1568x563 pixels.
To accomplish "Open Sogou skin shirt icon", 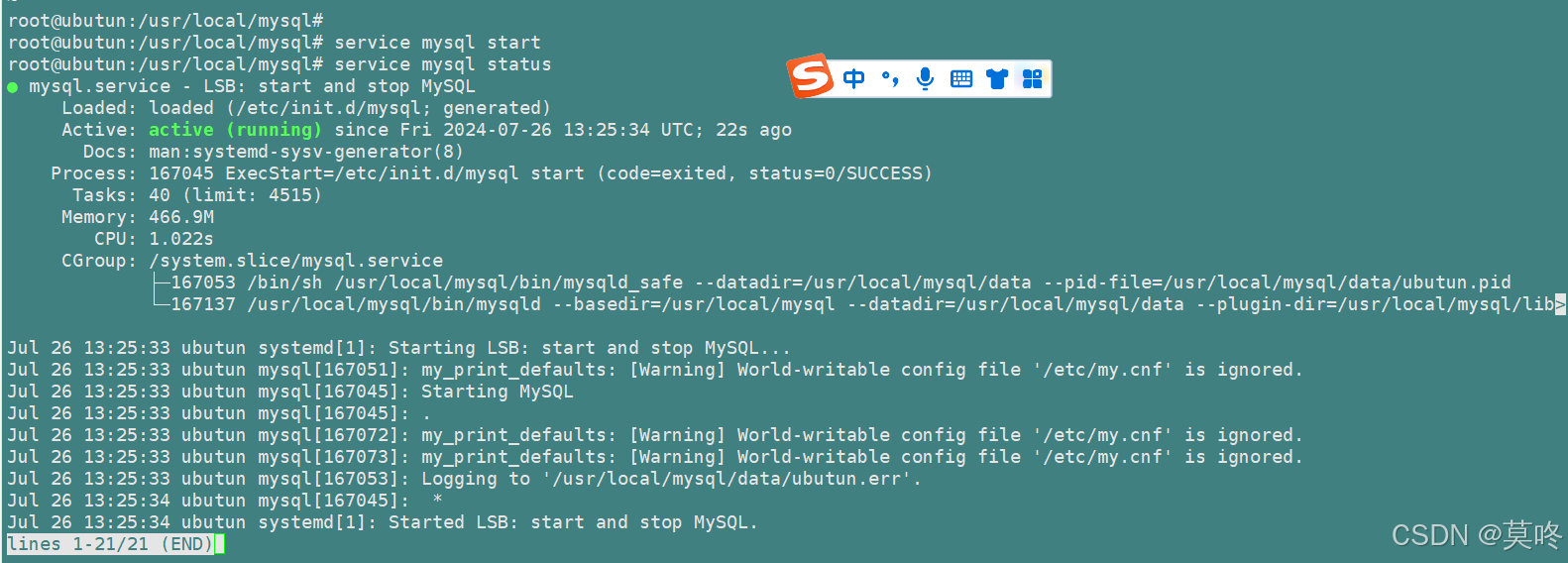I will [997, 79].
